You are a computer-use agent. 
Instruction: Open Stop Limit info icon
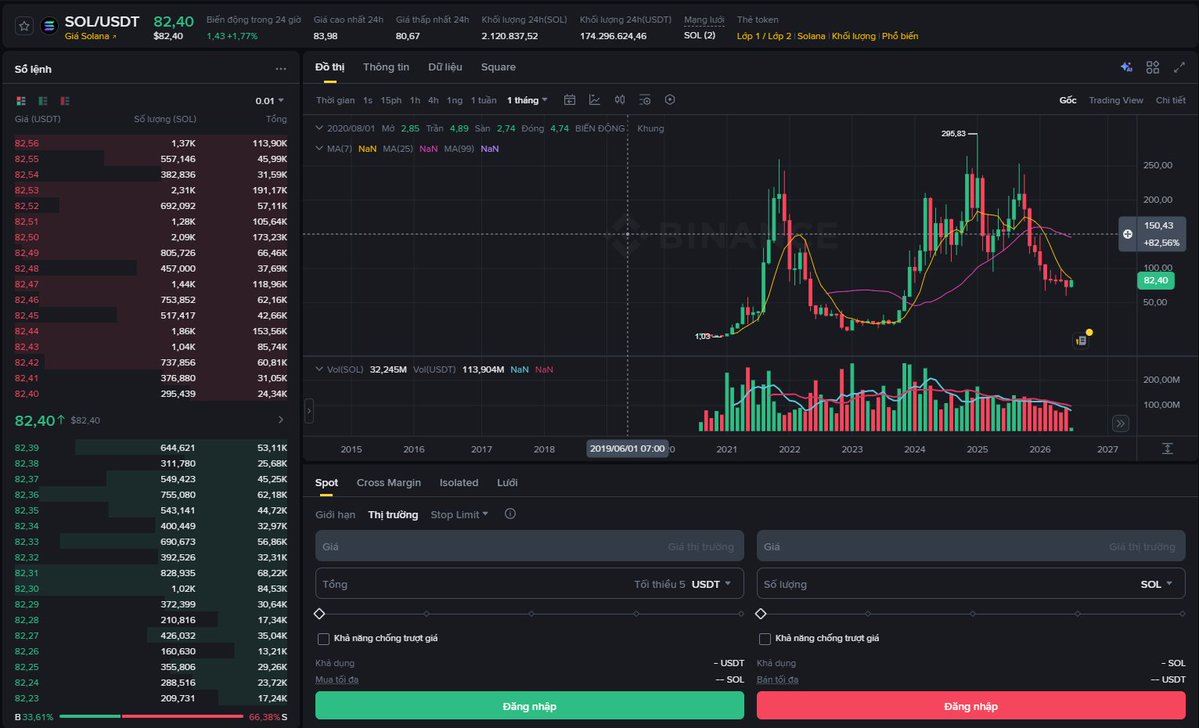pyautogui.click(x=510, y=514)
